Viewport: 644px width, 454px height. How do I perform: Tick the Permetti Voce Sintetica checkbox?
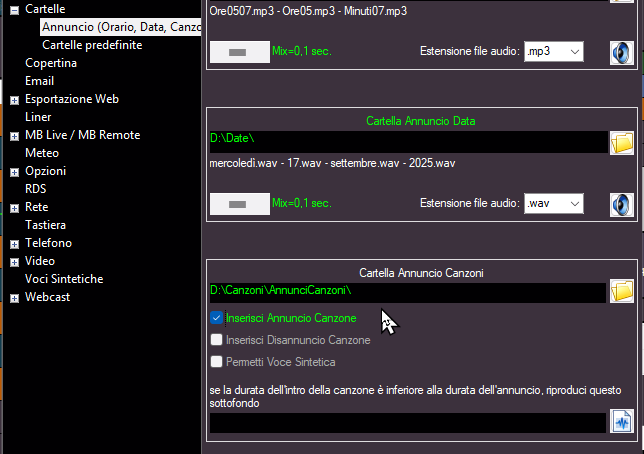coord(216,362)
